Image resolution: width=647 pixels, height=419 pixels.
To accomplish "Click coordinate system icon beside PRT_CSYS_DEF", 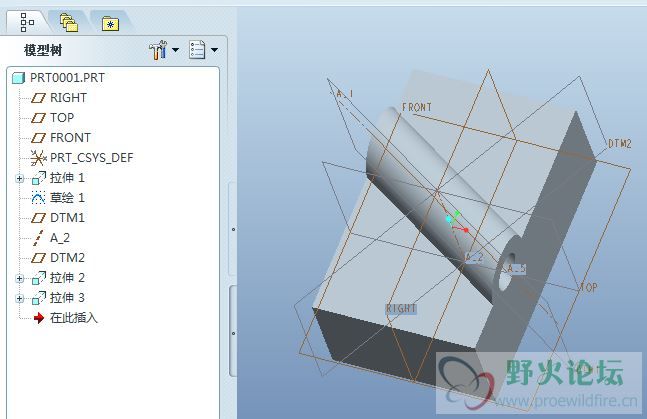I will tap(38, 158).
